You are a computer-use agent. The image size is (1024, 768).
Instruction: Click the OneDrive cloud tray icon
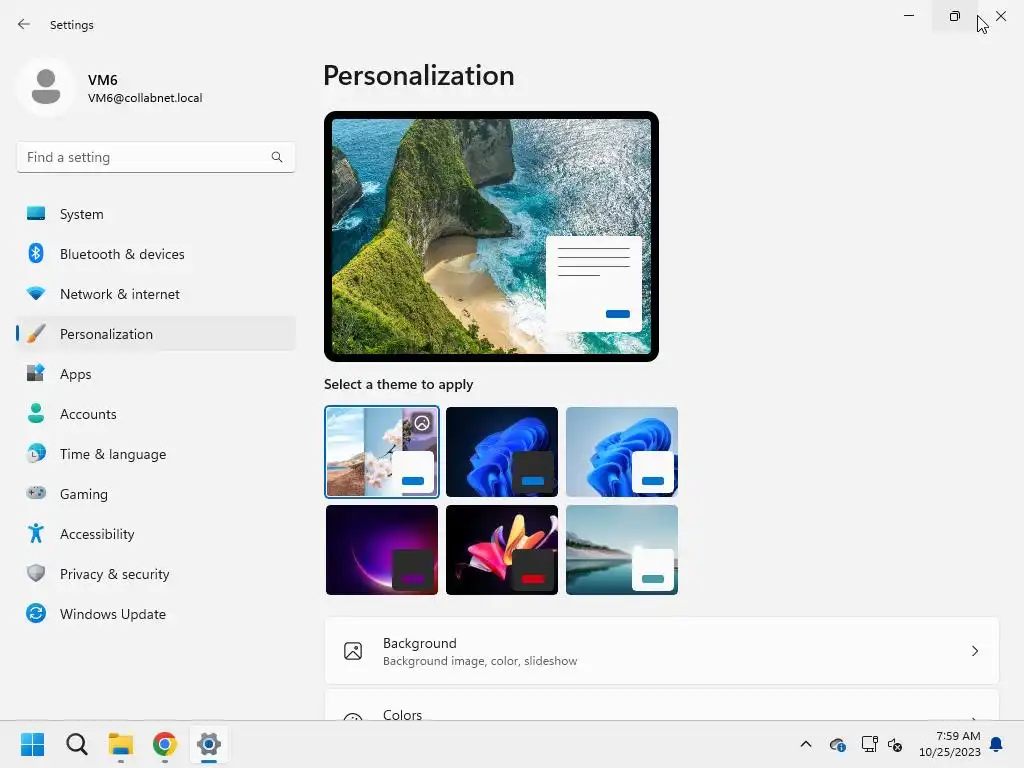point(837,744)
